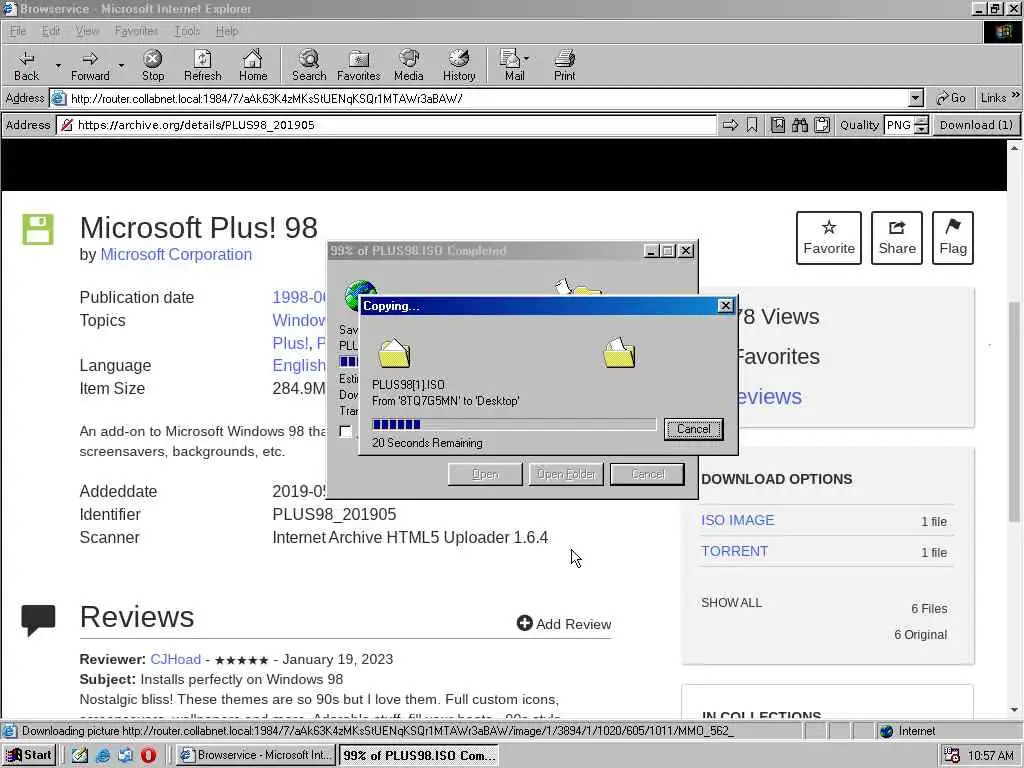
Task: Open the Favorites toolbar button
Action: click(x=359, y=65)
